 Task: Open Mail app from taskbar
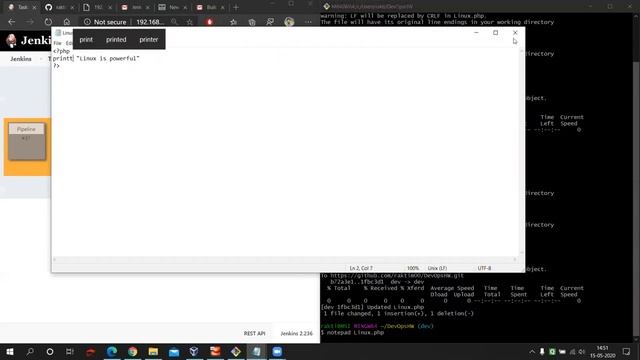[x=174, y=351]
